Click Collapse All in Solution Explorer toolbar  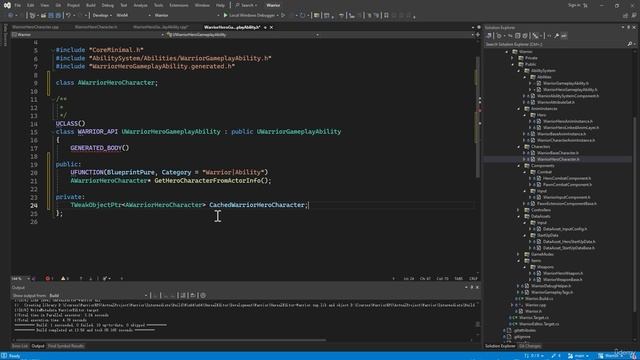pos(518,36)
